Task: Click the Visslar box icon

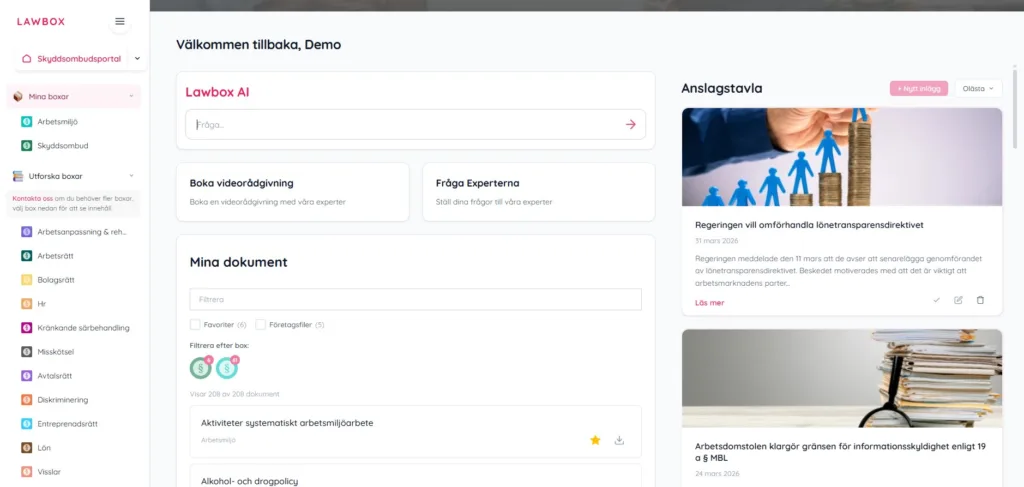Action: pyautogui.click(x=26, y=471)
